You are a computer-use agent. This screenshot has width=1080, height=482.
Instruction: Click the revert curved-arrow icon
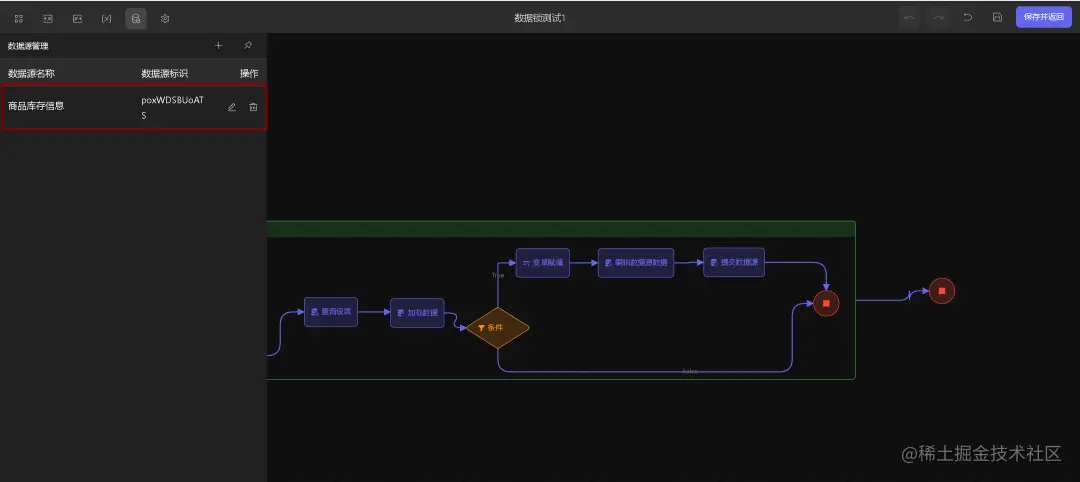pos(968,18)
